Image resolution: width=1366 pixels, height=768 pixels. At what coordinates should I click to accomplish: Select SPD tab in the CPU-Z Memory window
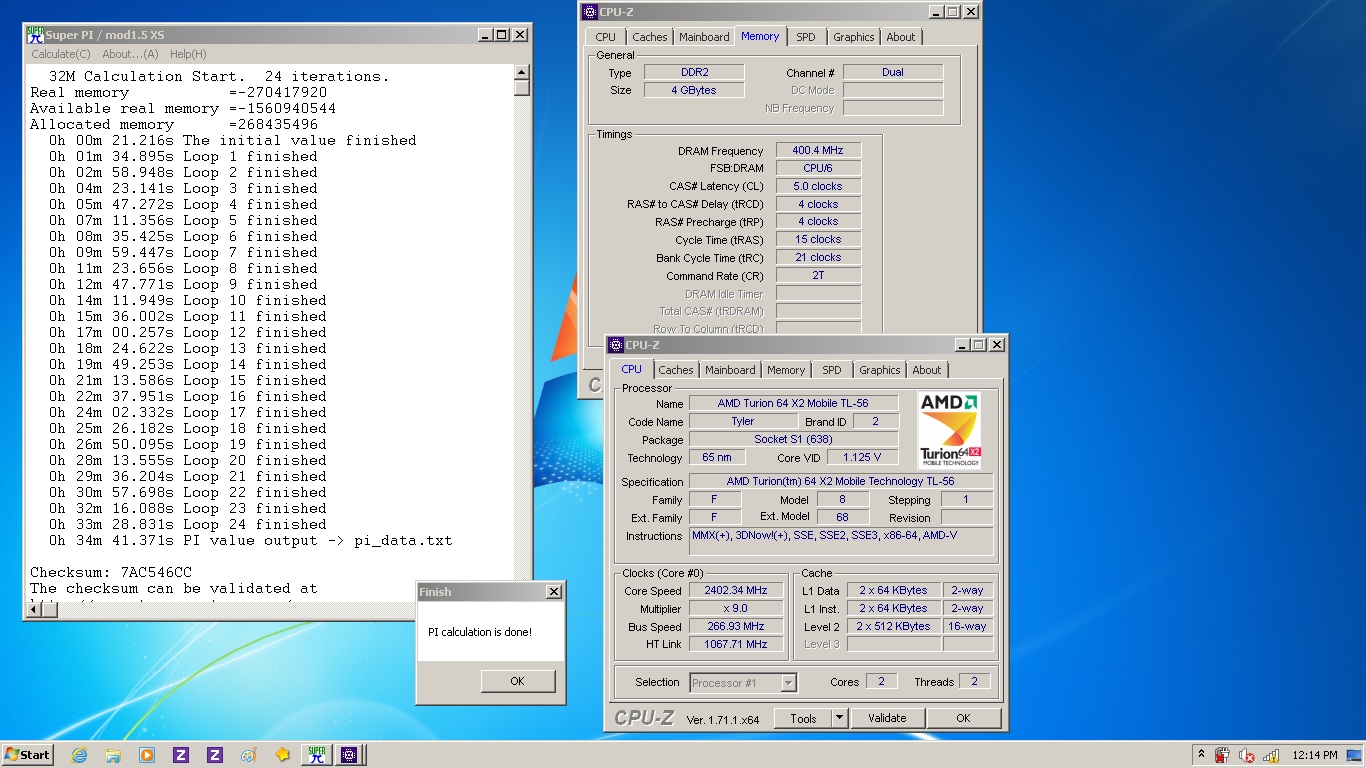coord(806,37)
